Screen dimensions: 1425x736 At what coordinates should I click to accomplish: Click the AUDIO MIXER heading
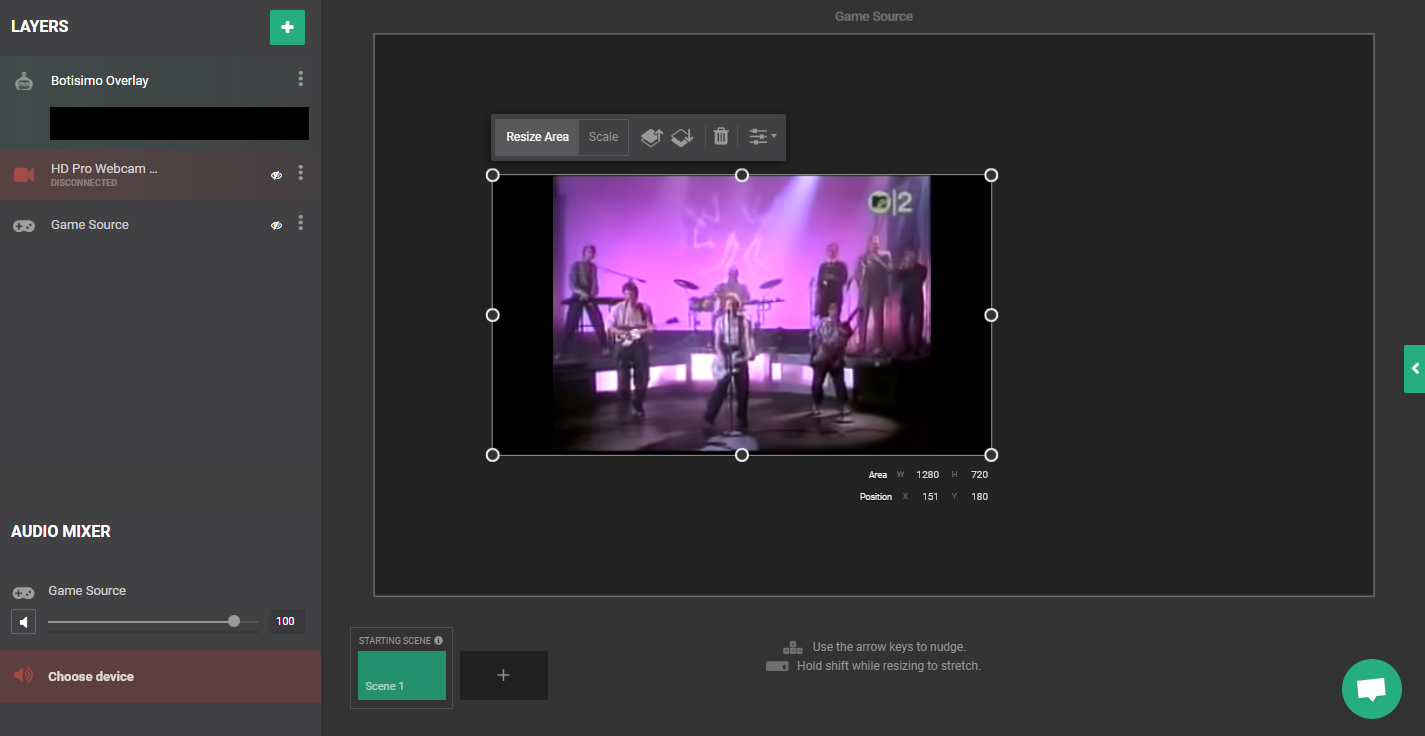coord(61,532)
